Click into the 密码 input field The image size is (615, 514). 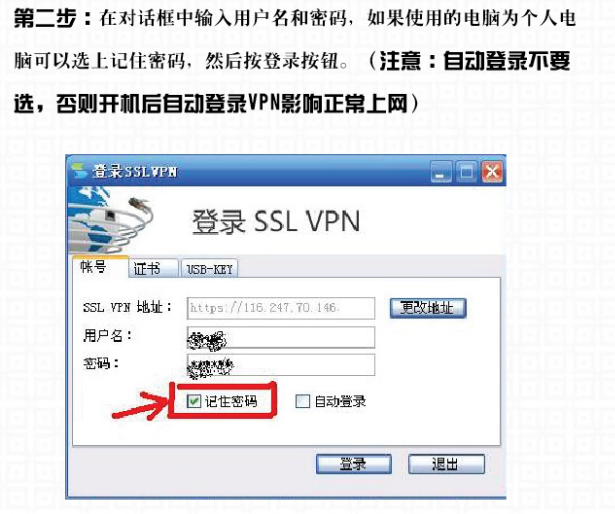click(x=281, y=365)
